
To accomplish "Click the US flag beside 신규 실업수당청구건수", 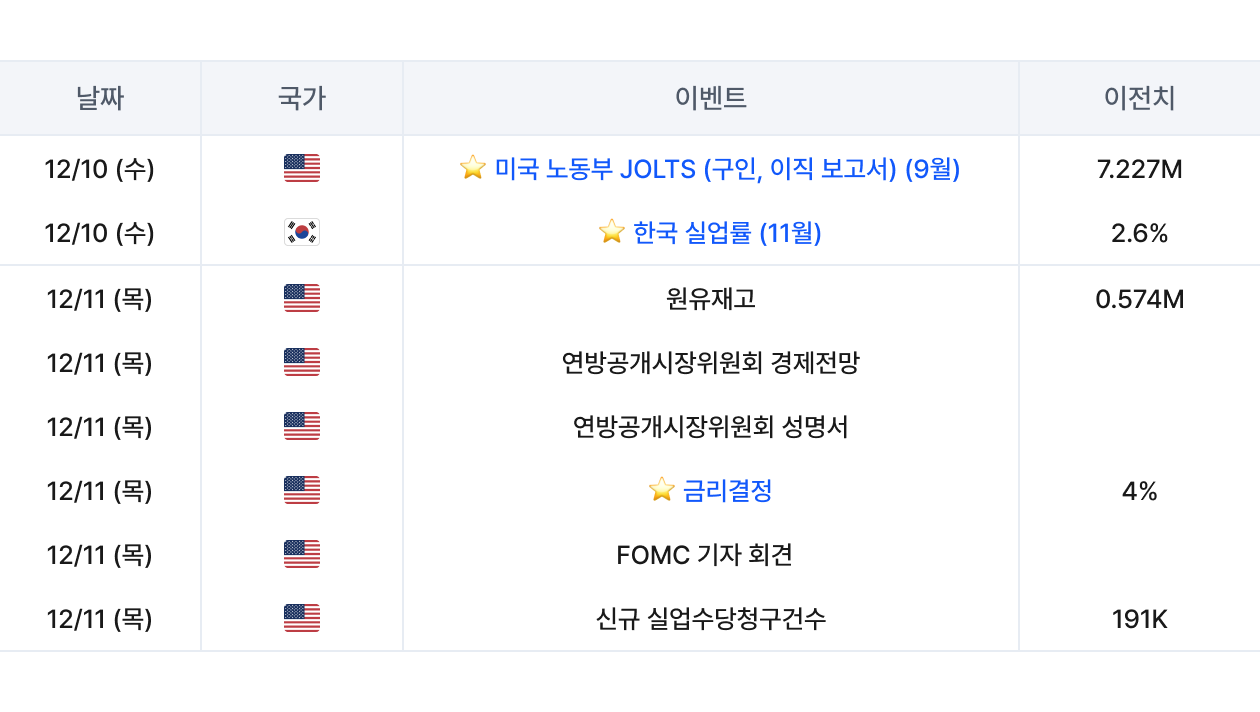I will coord(301,619).
